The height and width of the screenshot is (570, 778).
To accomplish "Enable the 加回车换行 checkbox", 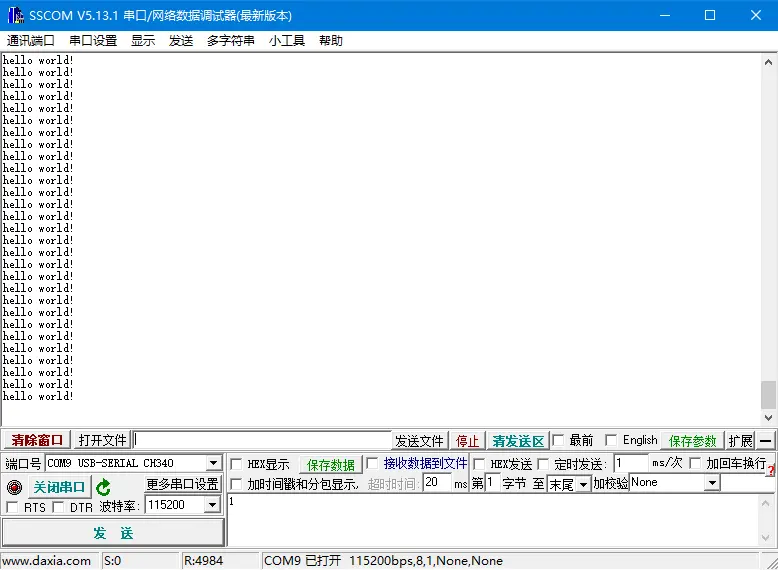I will point(696,463).
